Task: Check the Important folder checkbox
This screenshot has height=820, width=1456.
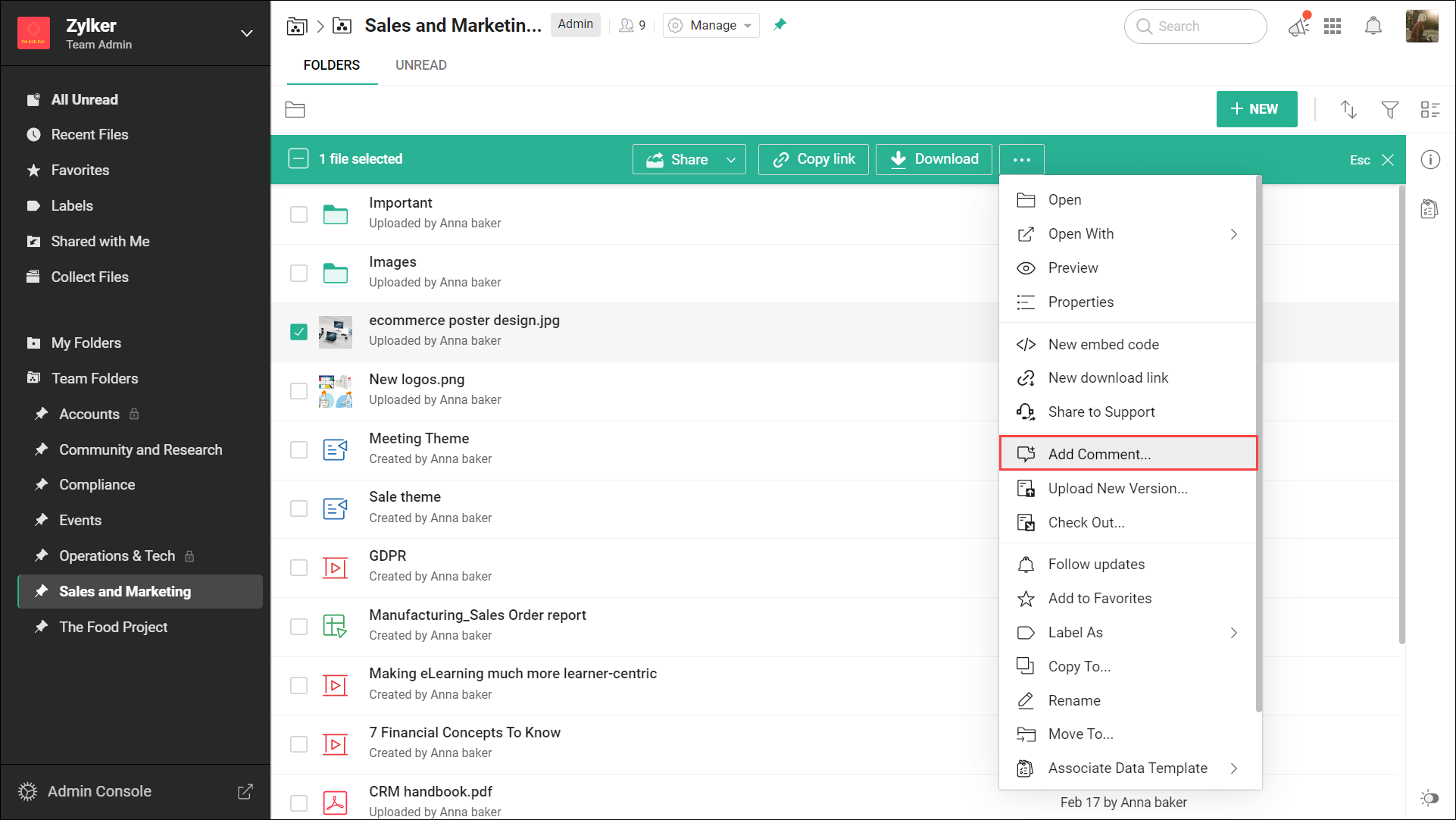Action: (298, 214)
